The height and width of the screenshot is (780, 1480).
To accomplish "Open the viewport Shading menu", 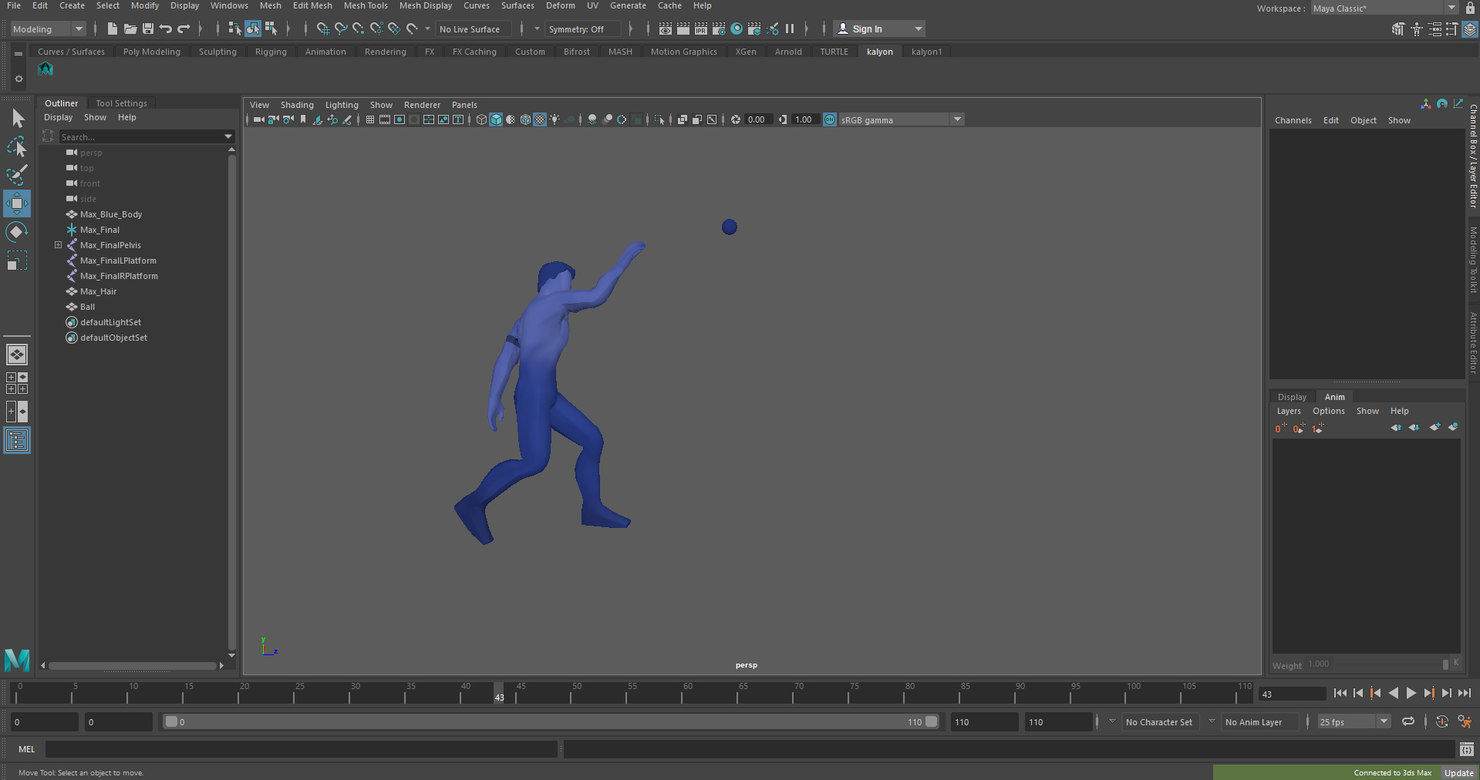I will (296, 105).
